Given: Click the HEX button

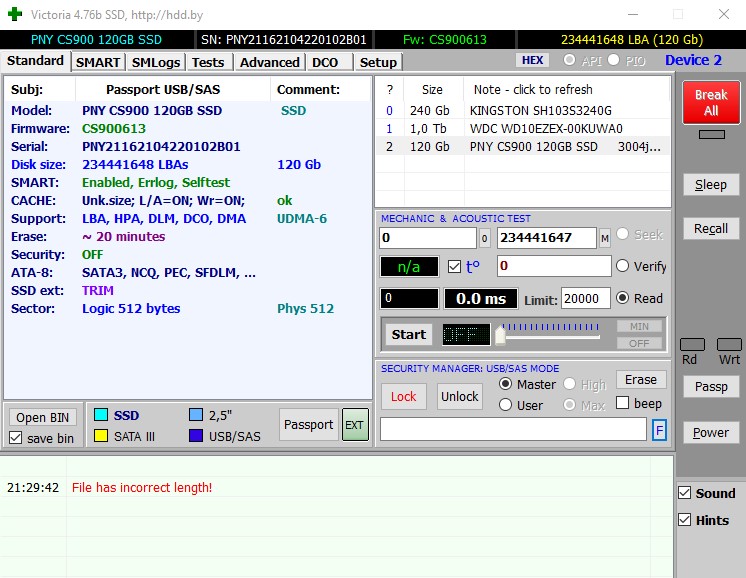Looking at the screenshot, I should [532, 60].
